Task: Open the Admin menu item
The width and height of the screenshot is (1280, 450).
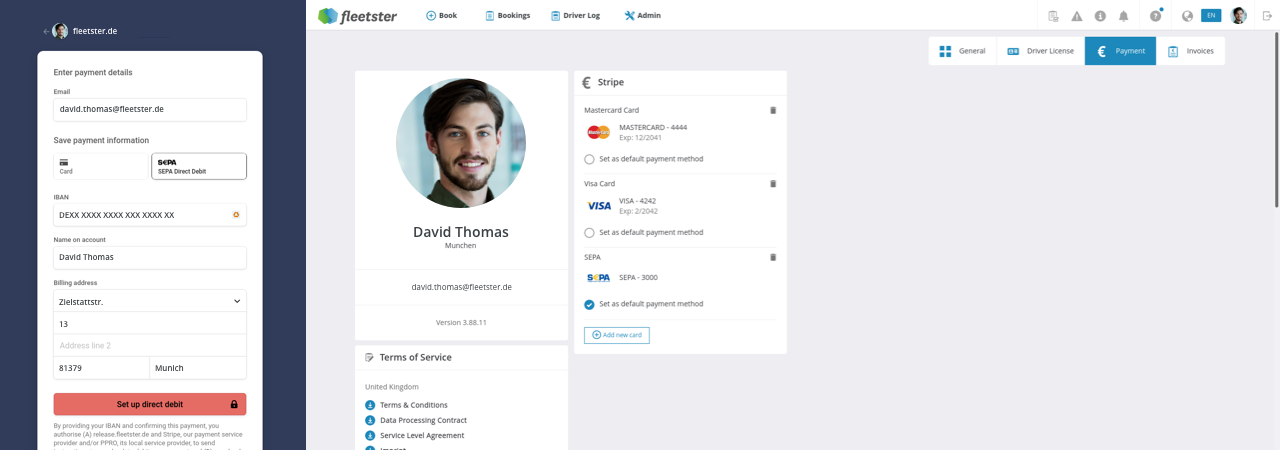Action: tap(642, 15)
